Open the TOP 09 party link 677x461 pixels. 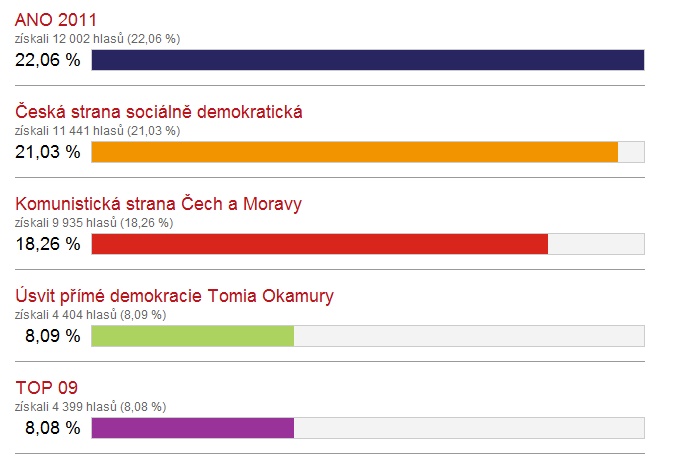(x=47, y=388)
